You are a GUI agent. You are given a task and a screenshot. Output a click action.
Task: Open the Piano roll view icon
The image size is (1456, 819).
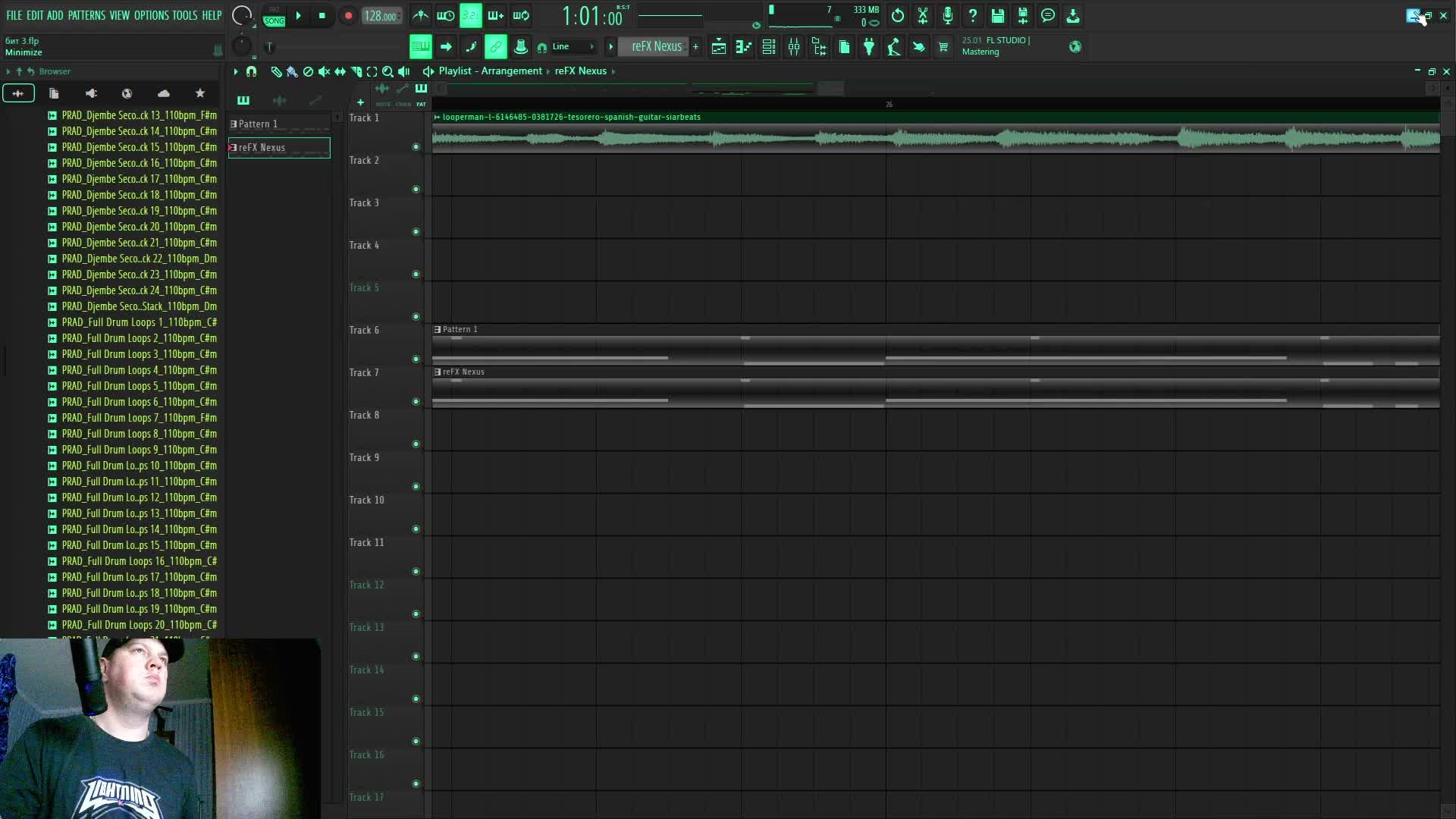point(743,47)
